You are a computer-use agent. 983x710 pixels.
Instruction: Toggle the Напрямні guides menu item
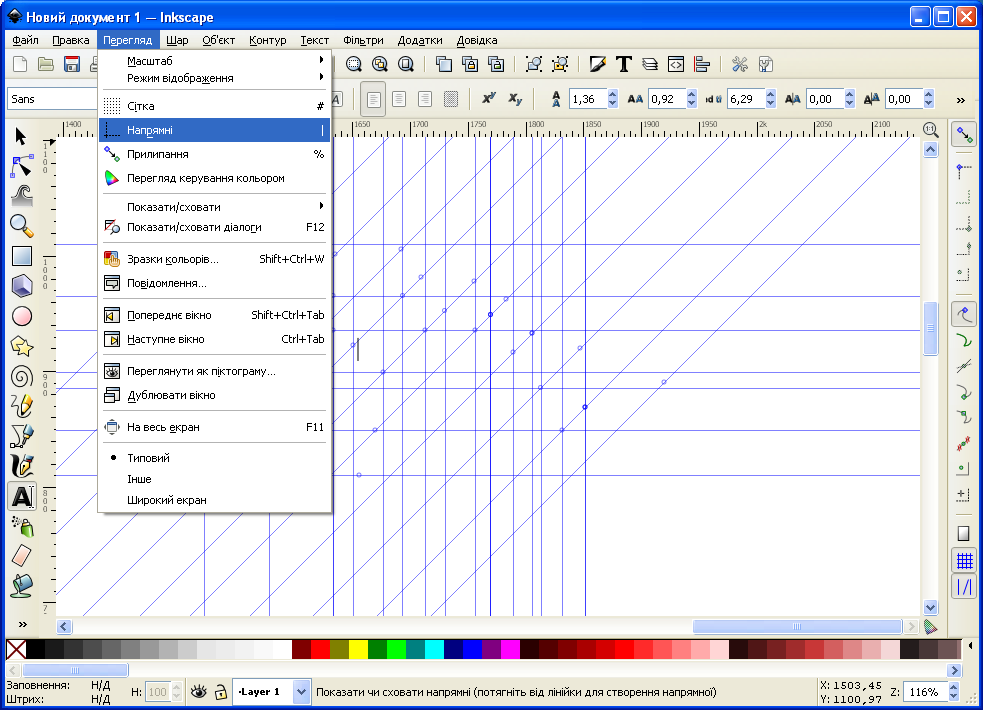click(x=214, y=130)
